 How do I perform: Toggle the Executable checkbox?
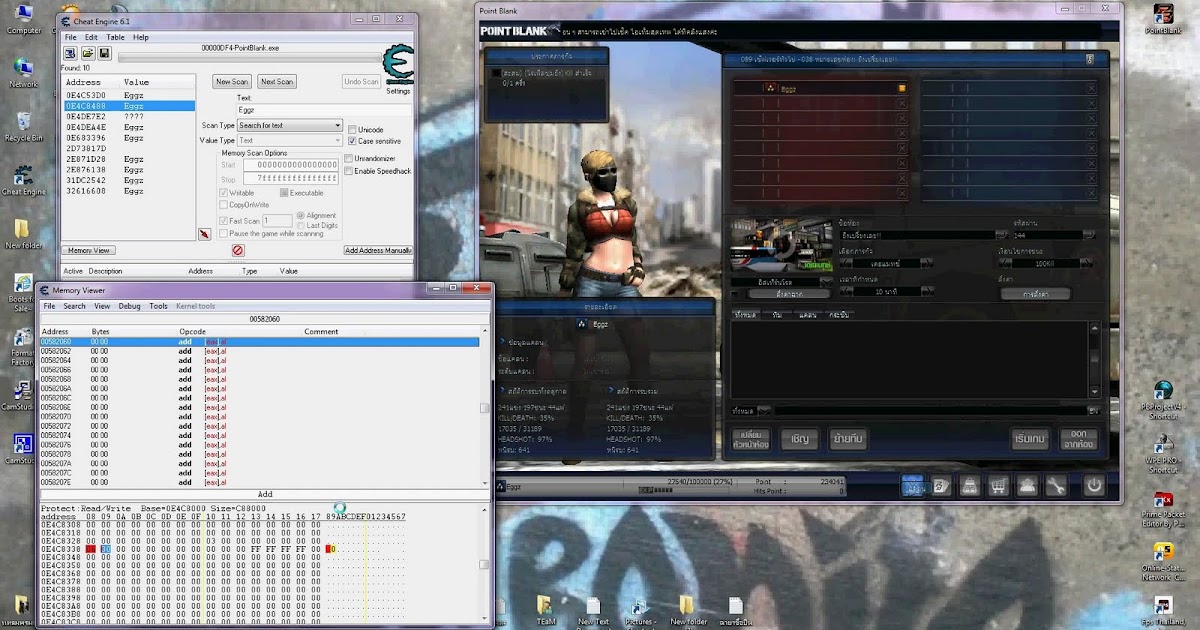click(x=285, y=192)
